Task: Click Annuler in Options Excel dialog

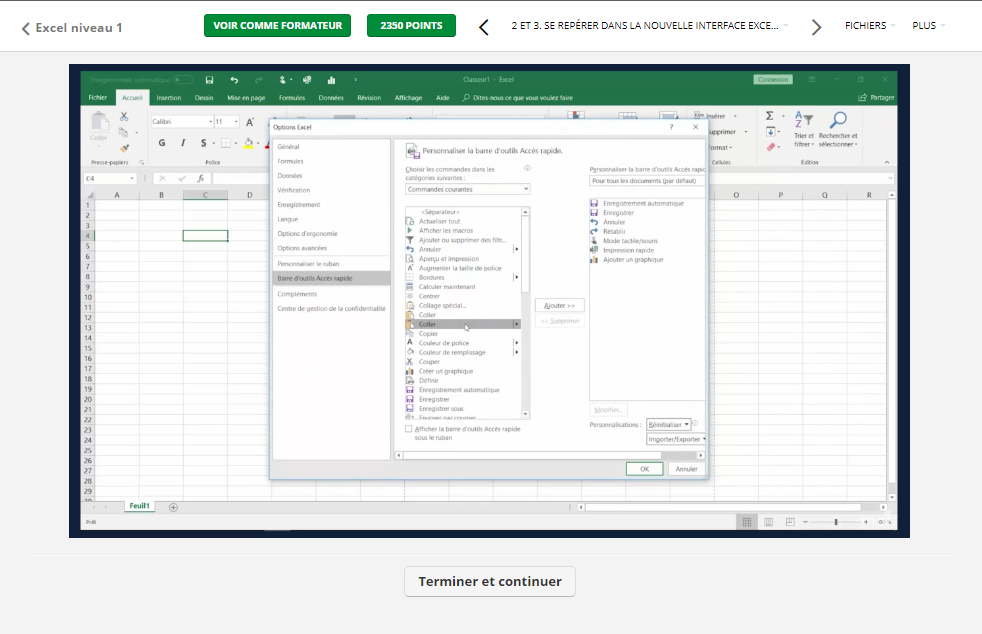Action: coord(686,469)
